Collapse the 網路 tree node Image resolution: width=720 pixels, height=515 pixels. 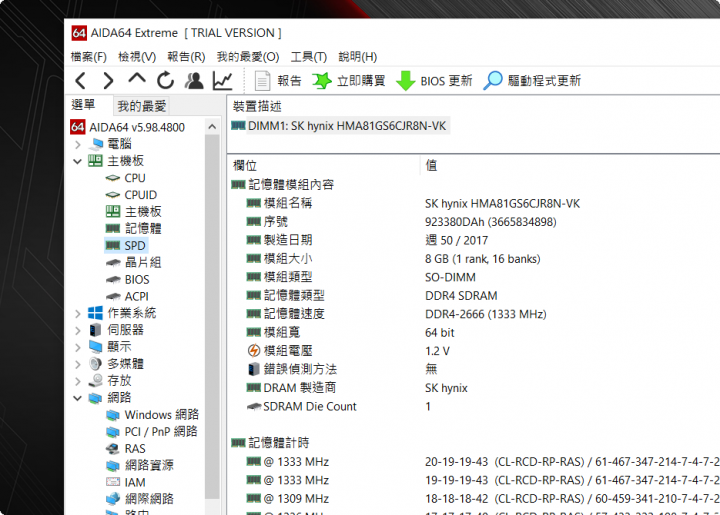tap(78, 398)
